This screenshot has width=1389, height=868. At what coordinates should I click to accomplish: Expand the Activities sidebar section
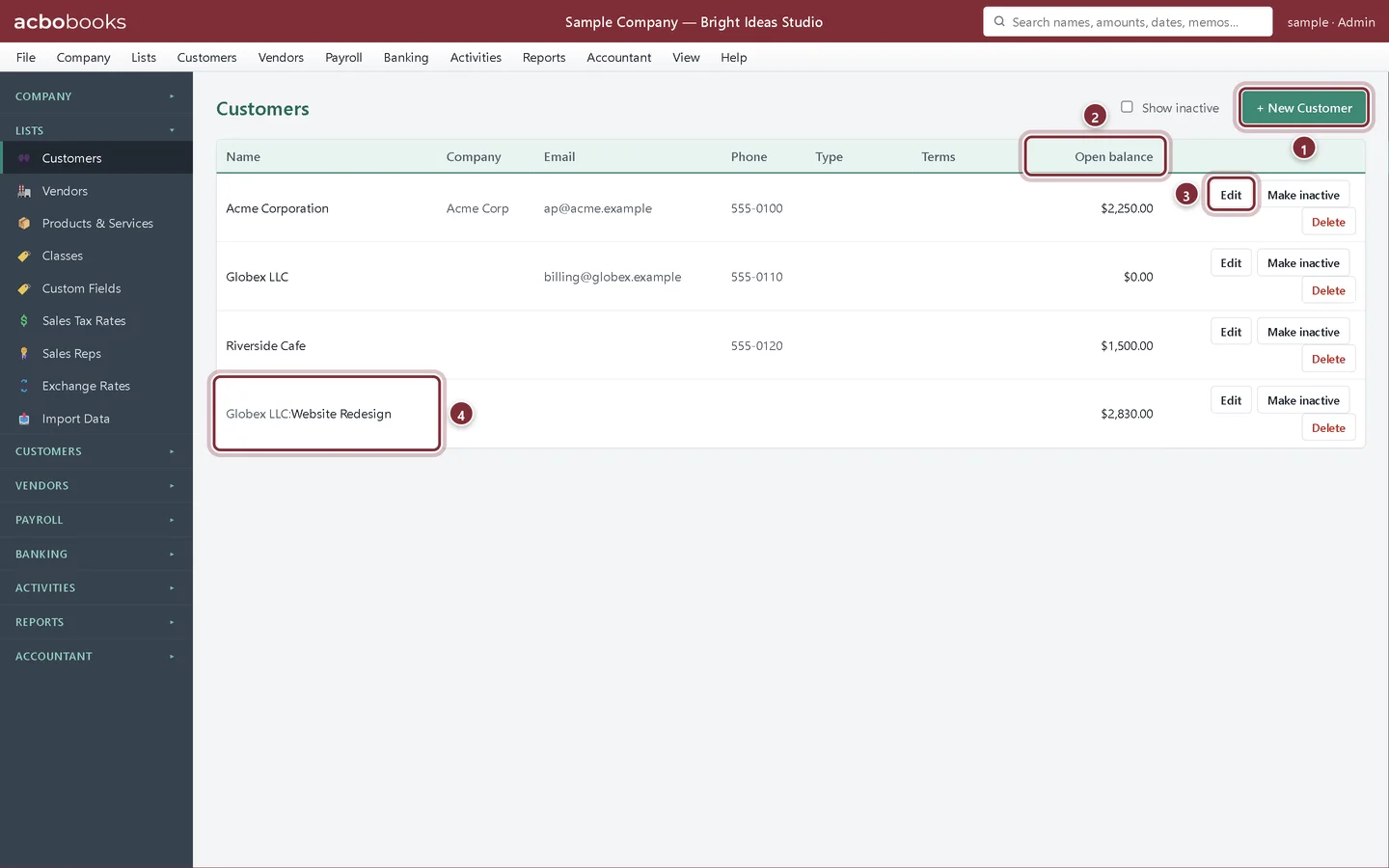tap(96, 587)
